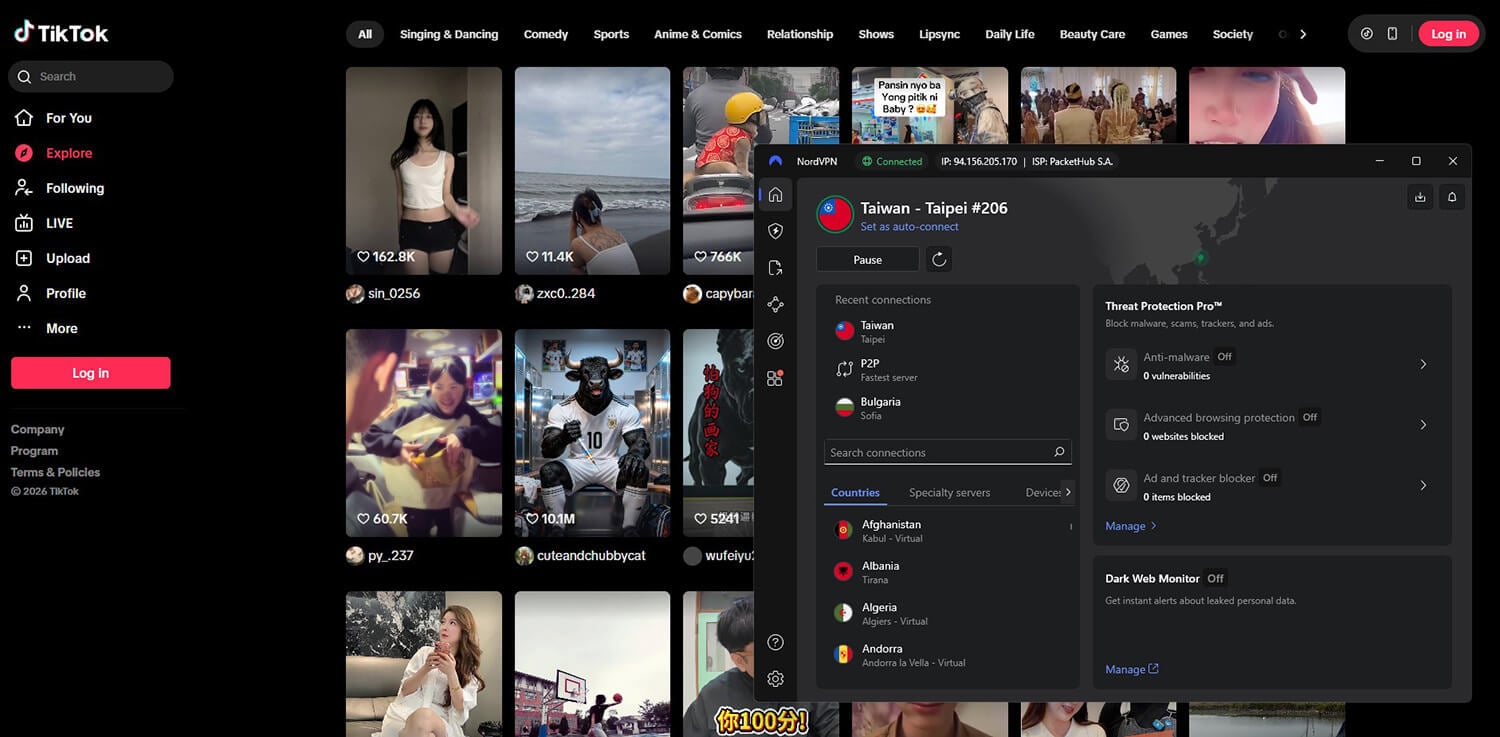Open the NordVPN Home panel
The image size is (1500, 737).
[775, 195]
